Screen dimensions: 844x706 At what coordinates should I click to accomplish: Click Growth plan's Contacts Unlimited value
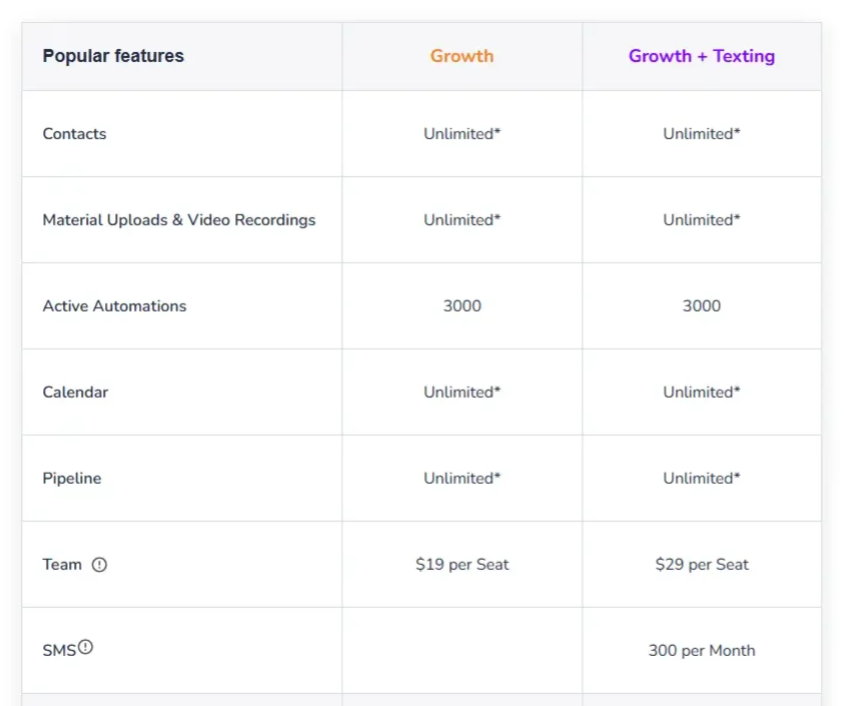(462, 134)
